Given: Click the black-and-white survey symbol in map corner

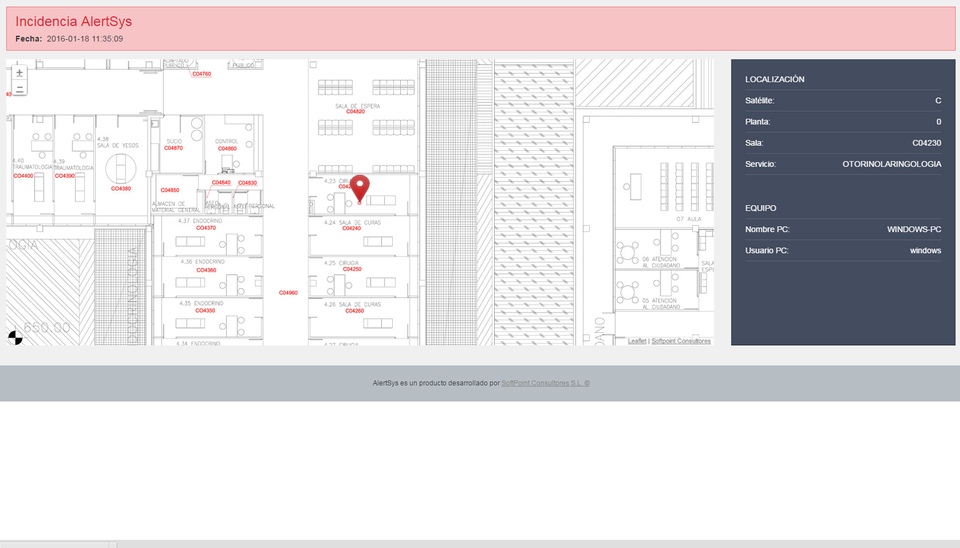Looking at the screenshot, I should coord(14,337).
